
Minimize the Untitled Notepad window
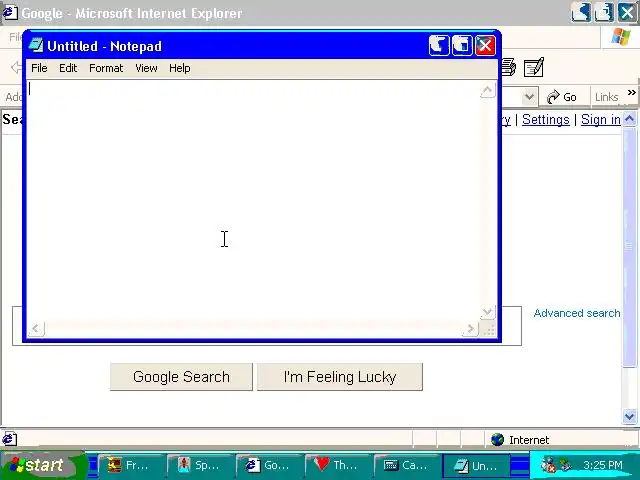(439, 45)
